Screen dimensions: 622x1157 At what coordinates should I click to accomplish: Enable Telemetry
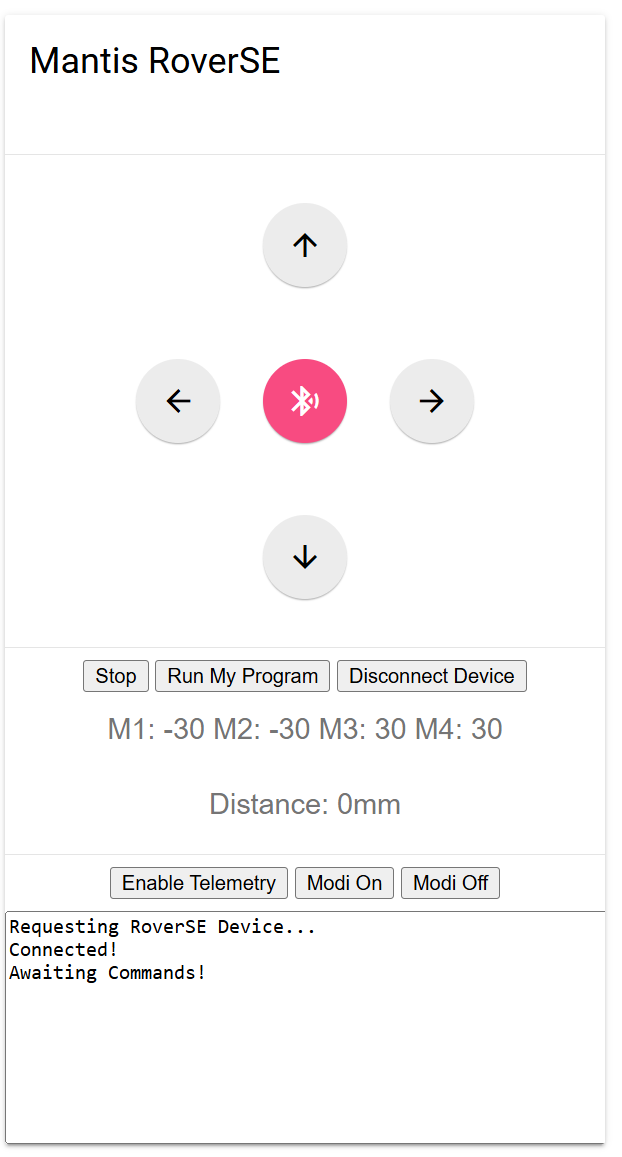coord(199,883)
